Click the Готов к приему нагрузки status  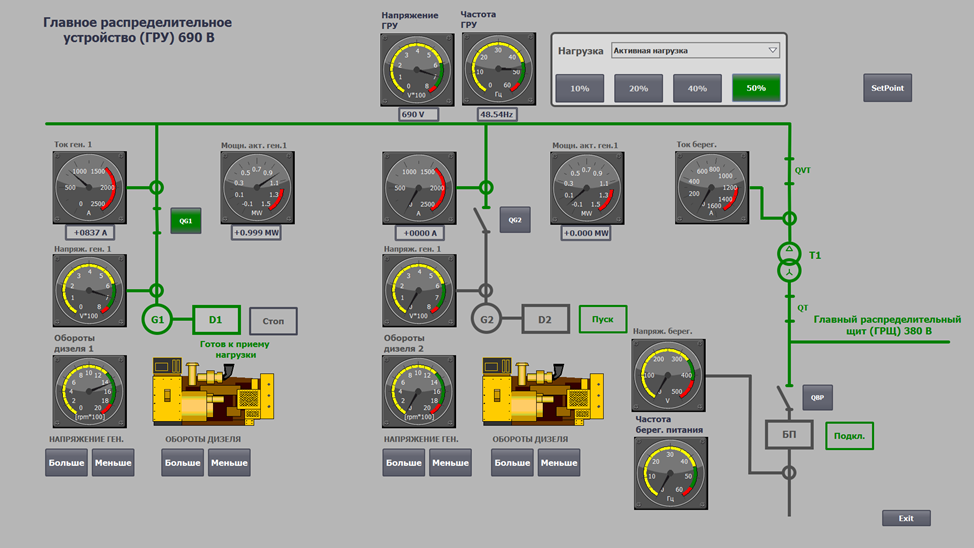tap(235, 349)
